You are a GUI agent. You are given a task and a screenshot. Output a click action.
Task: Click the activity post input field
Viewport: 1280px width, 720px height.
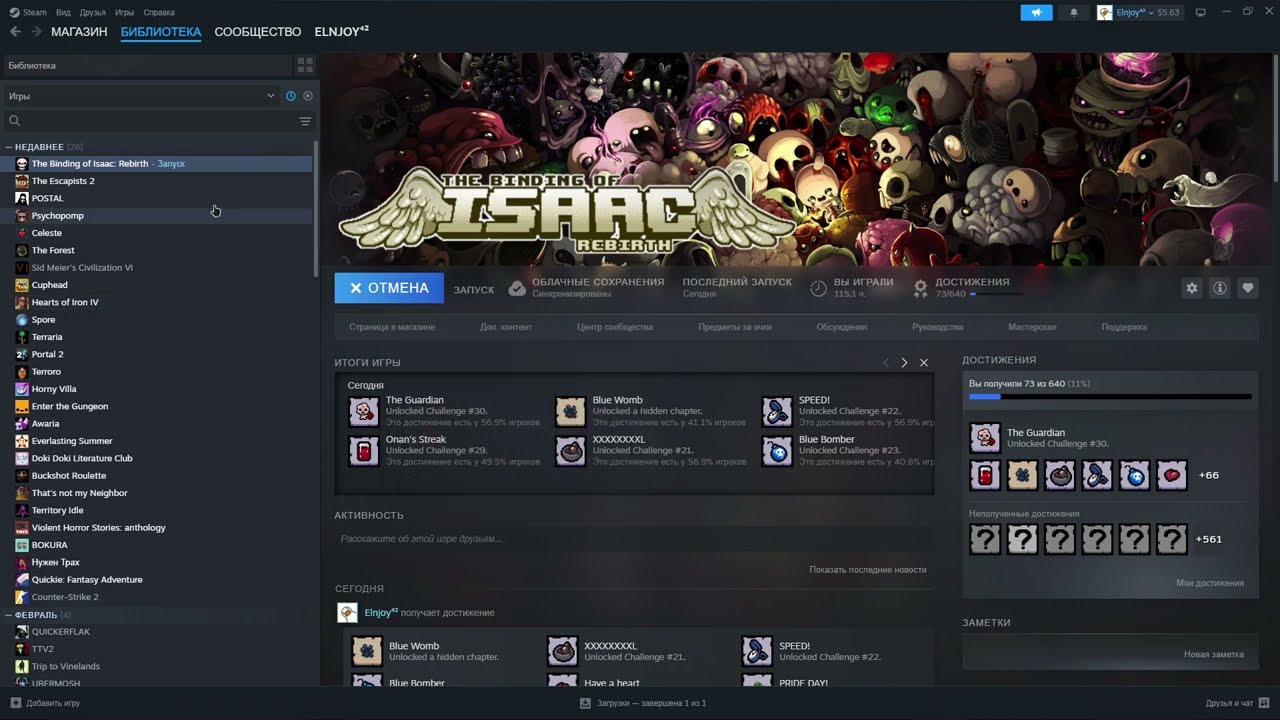[x=634, y=539]
